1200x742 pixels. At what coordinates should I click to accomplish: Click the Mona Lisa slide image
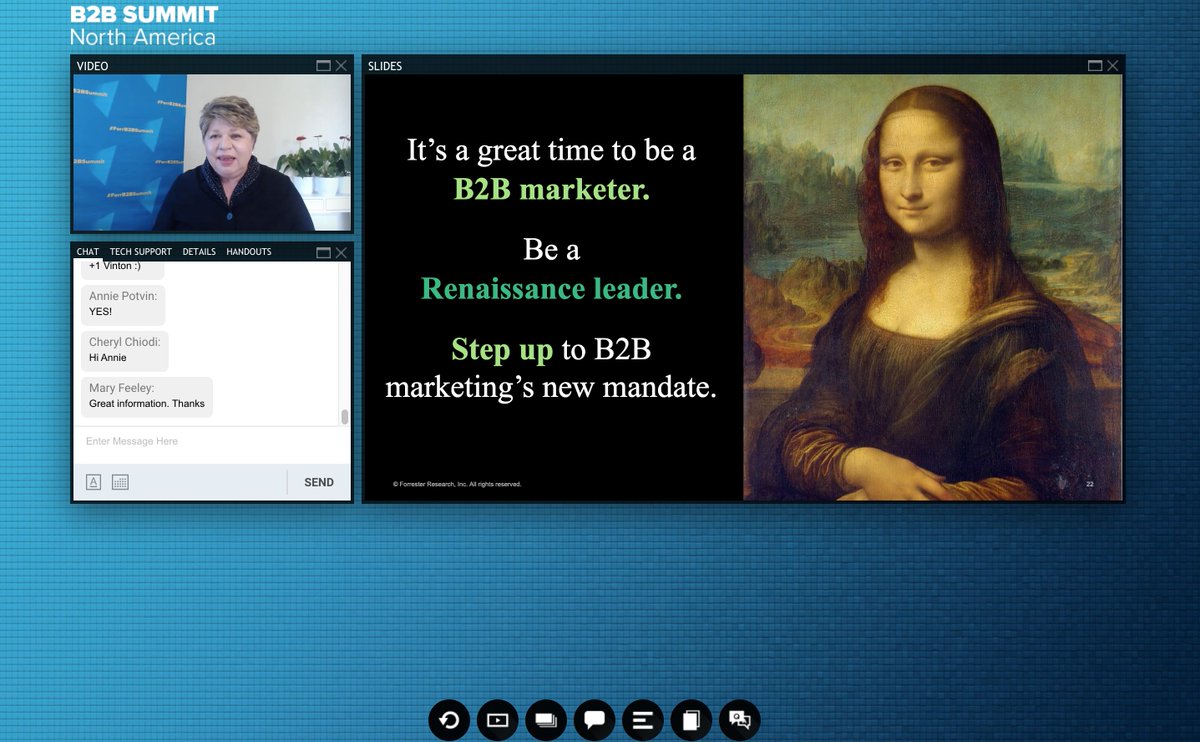click(933, 287)
